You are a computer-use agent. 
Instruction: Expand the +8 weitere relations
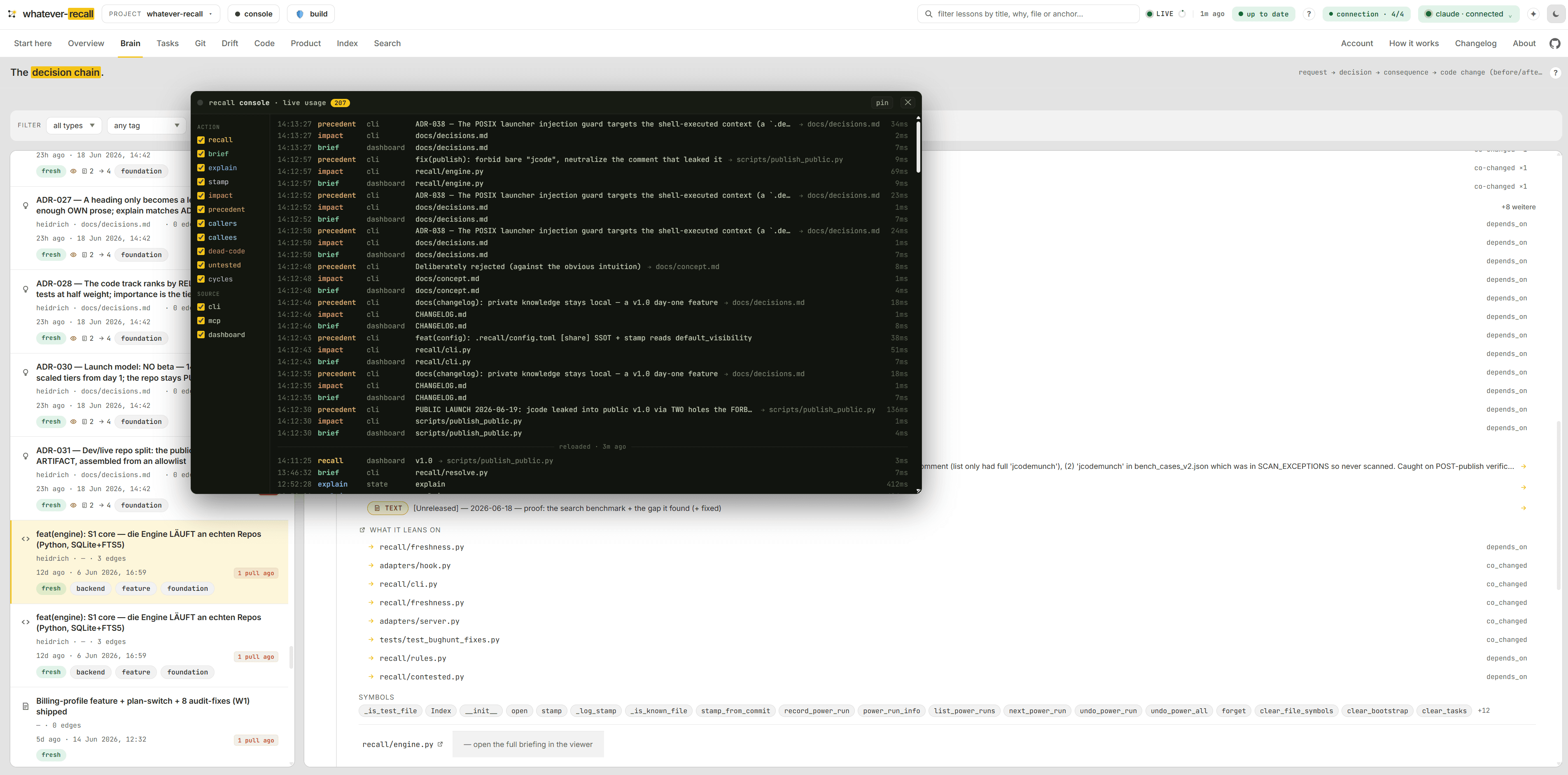pos(1518,207)
